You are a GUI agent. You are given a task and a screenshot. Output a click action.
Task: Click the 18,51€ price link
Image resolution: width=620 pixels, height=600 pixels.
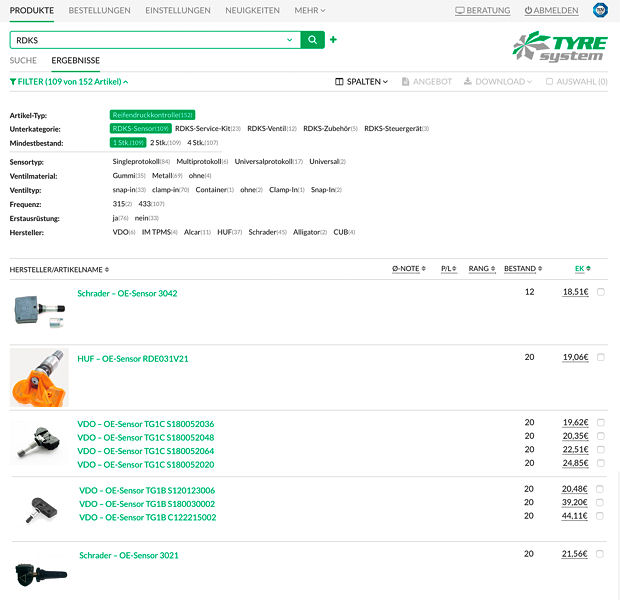[x=576, y=292]
